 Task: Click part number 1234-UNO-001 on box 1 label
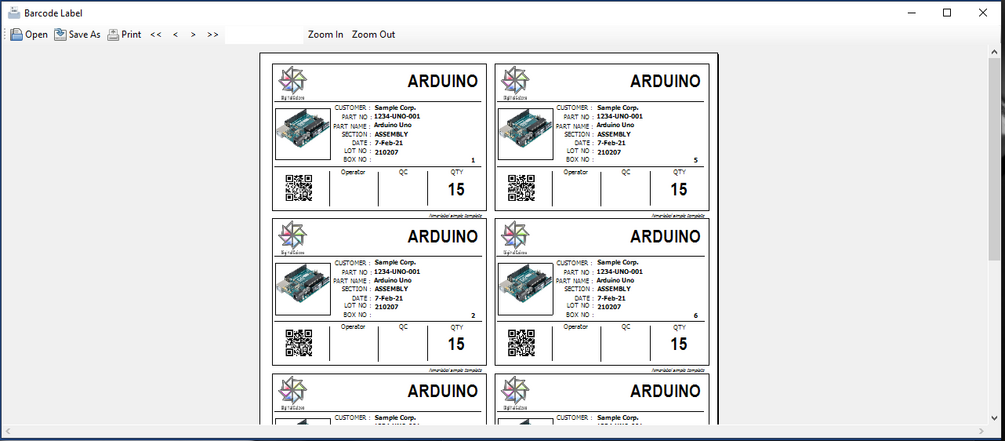pos(397,117)
